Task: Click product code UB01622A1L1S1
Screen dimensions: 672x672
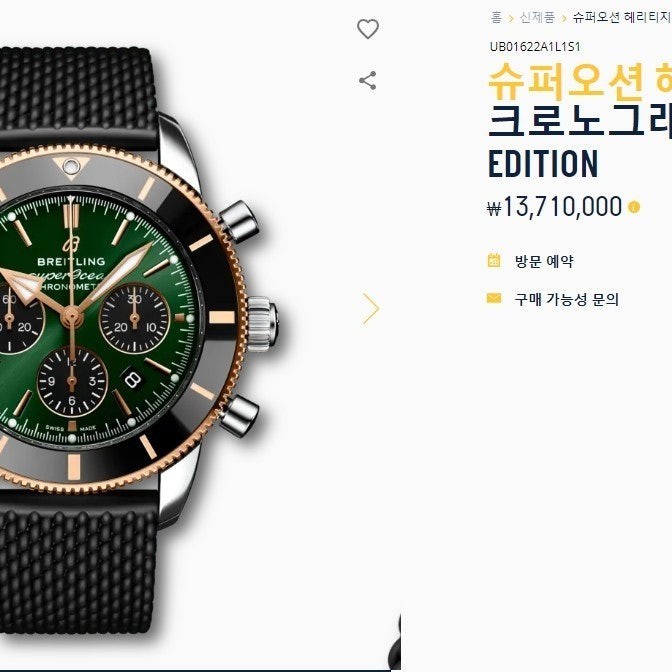Action: [535, 47]
